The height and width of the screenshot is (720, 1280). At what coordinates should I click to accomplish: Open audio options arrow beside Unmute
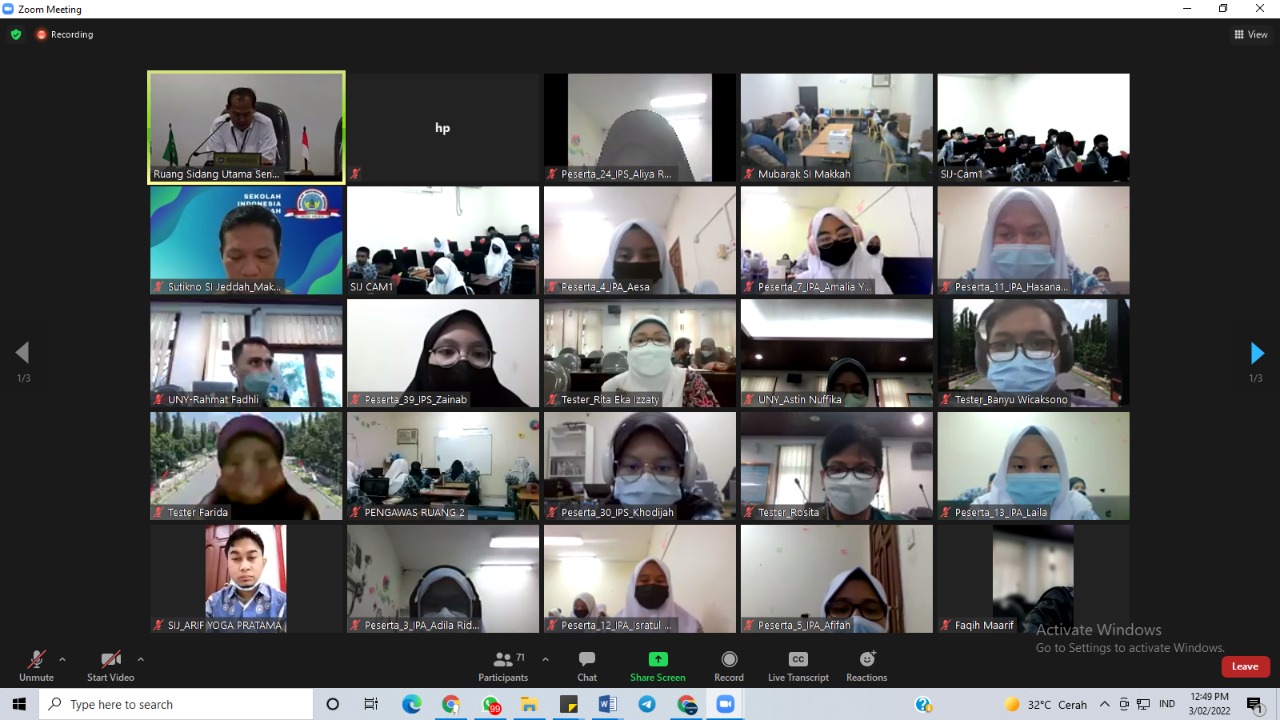62,659
